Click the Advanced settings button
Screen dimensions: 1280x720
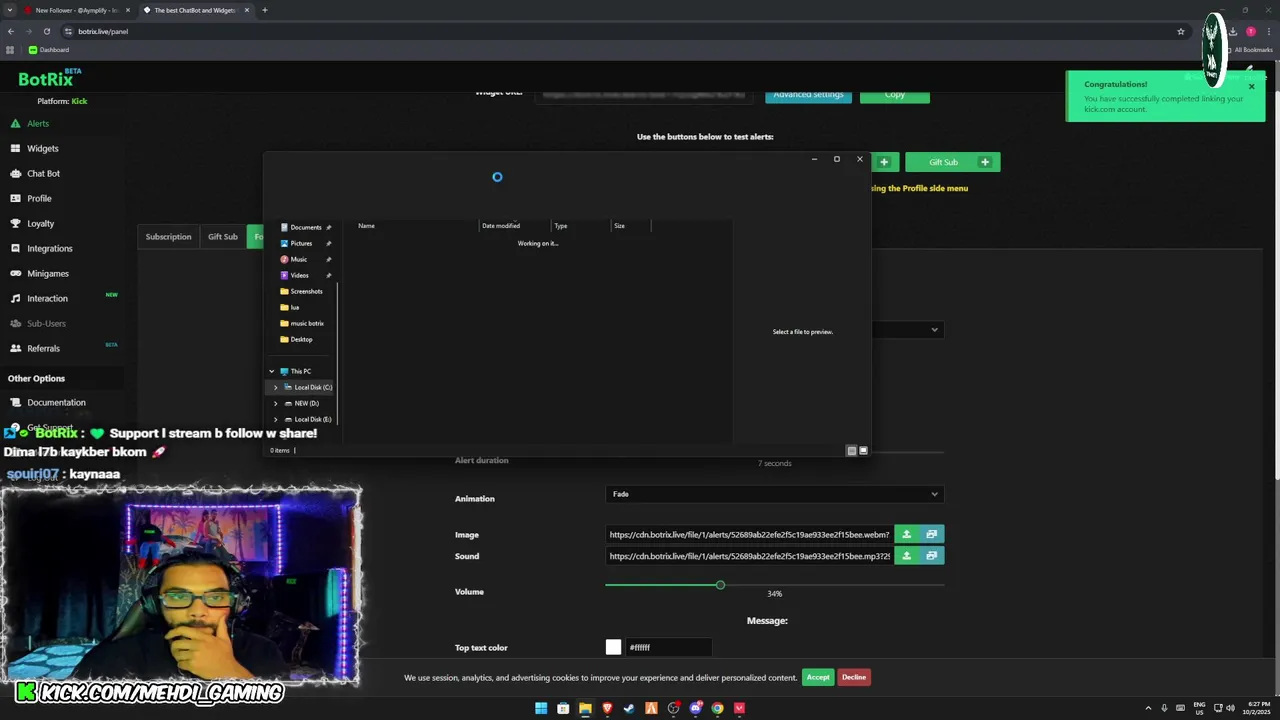pos(808,95)
